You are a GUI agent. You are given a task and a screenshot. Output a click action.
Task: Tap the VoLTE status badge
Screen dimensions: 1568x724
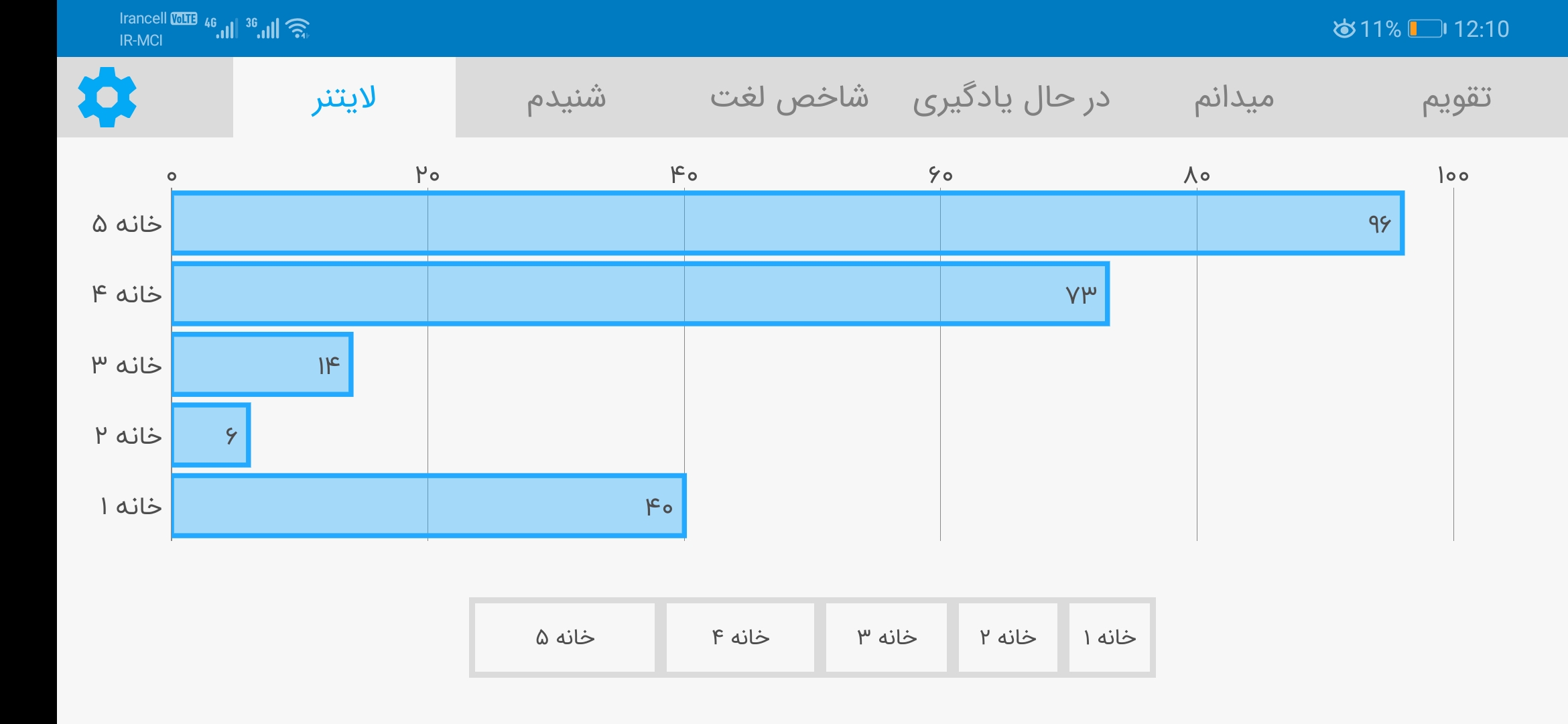coord(184,19)
